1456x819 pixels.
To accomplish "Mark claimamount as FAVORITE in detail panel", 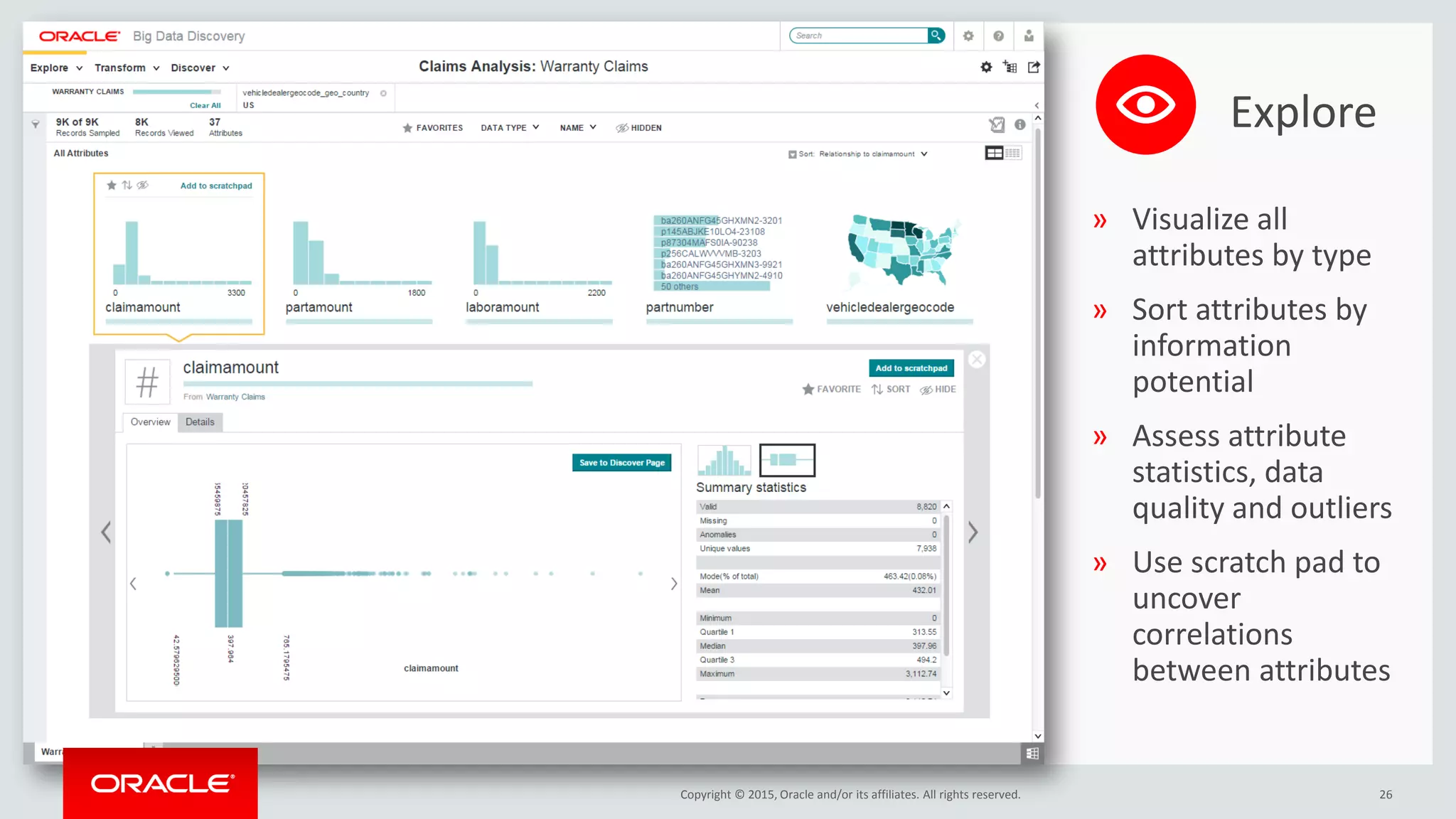I will 831,390.
